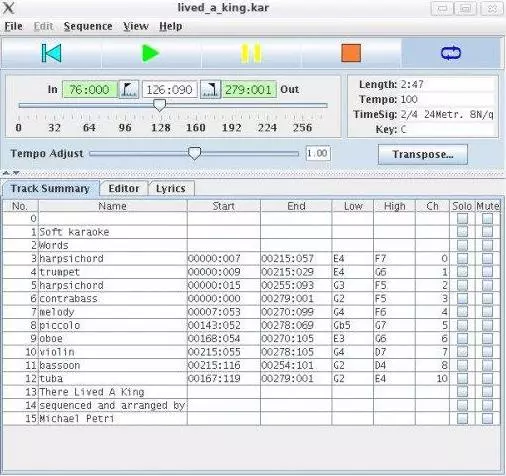Open the Editor tab
Viewport: 506px width, 476px height.
pos(124,189)
